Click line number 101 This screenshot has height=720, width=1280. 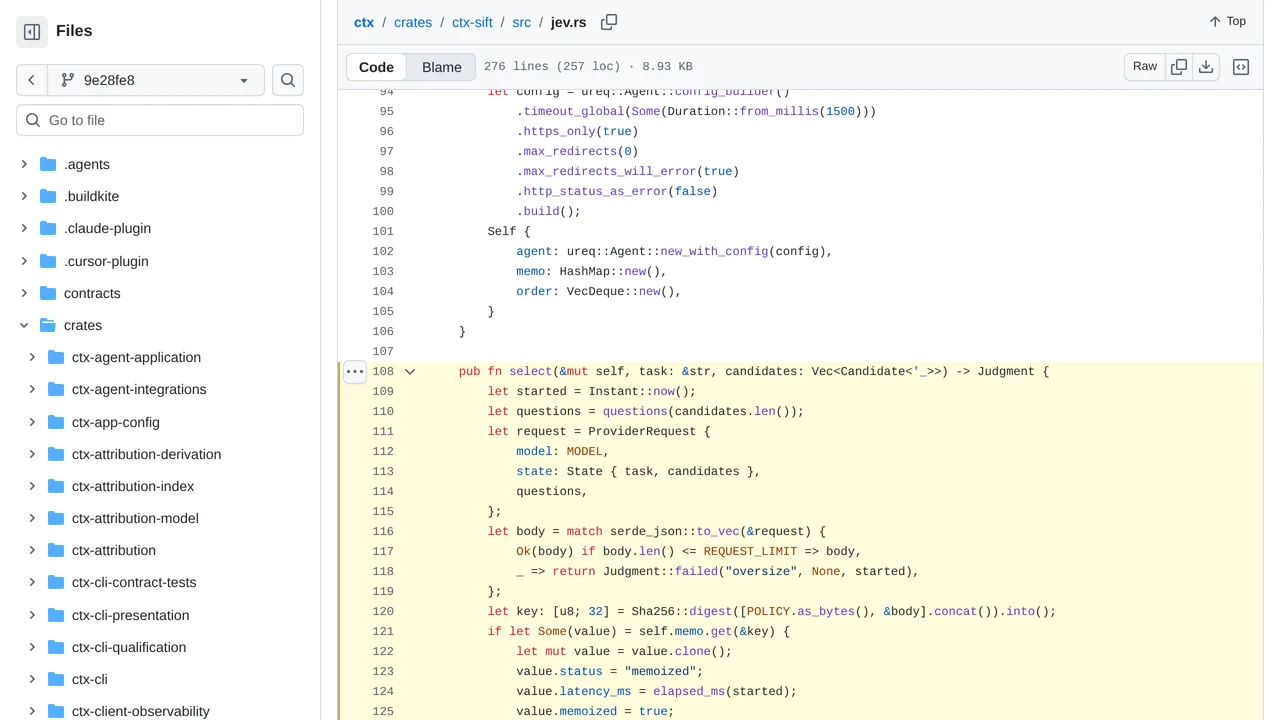pos(383,231)
